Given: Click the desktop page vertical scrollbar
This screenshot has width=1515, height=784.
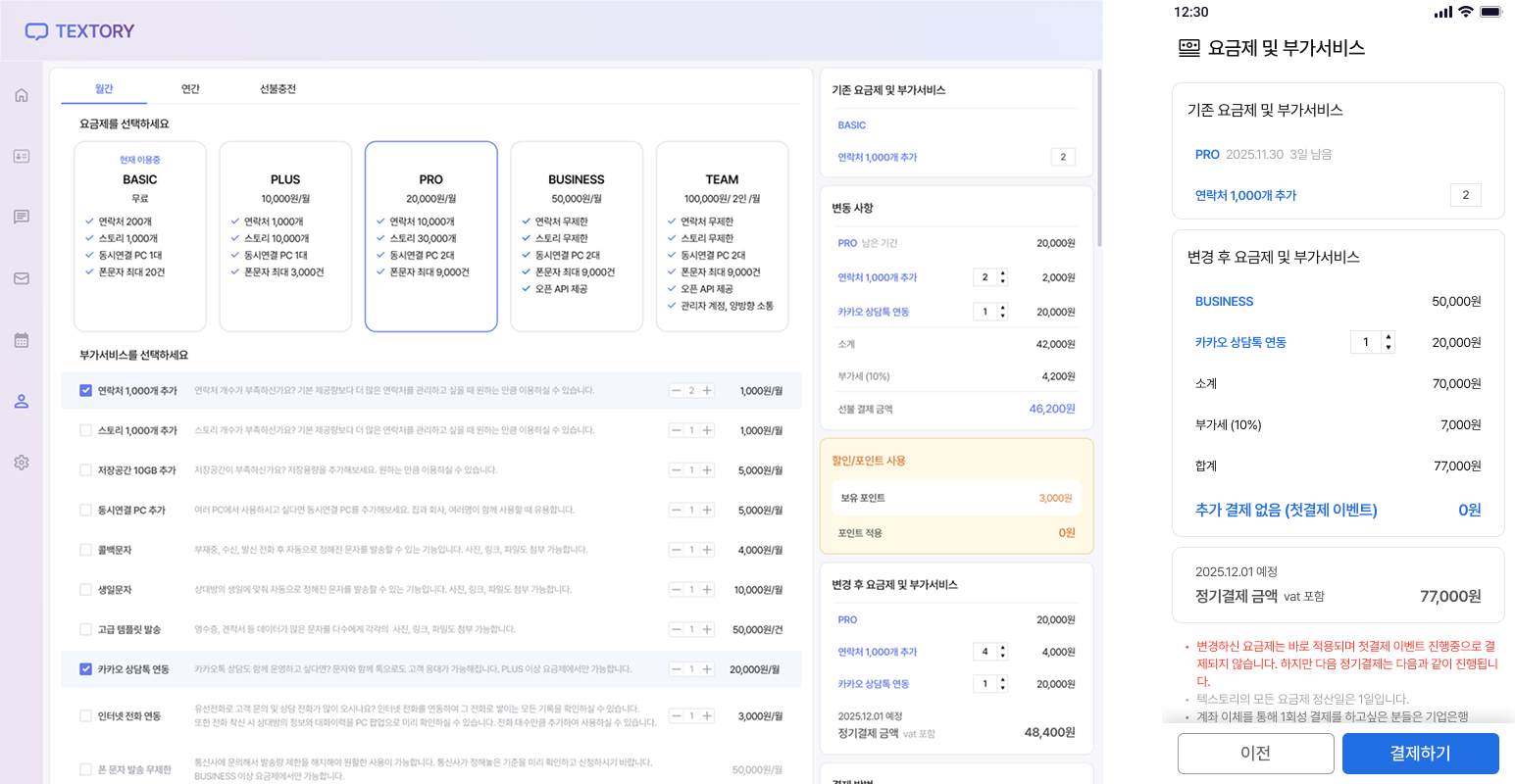Looking at the screenshot, I should 1099,157.
